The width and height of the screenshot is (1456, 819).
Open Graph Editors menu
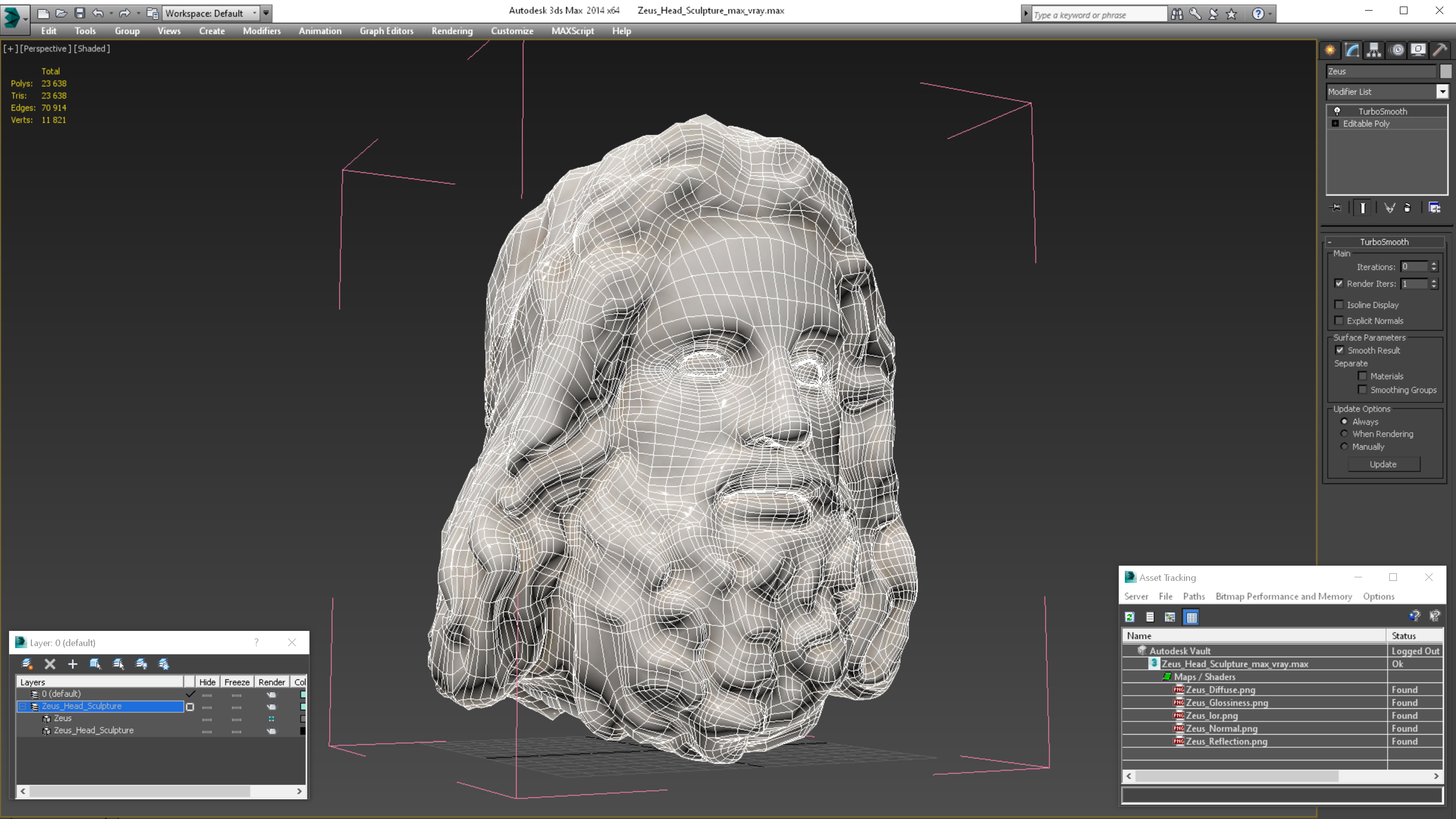[x=386, y=31]
